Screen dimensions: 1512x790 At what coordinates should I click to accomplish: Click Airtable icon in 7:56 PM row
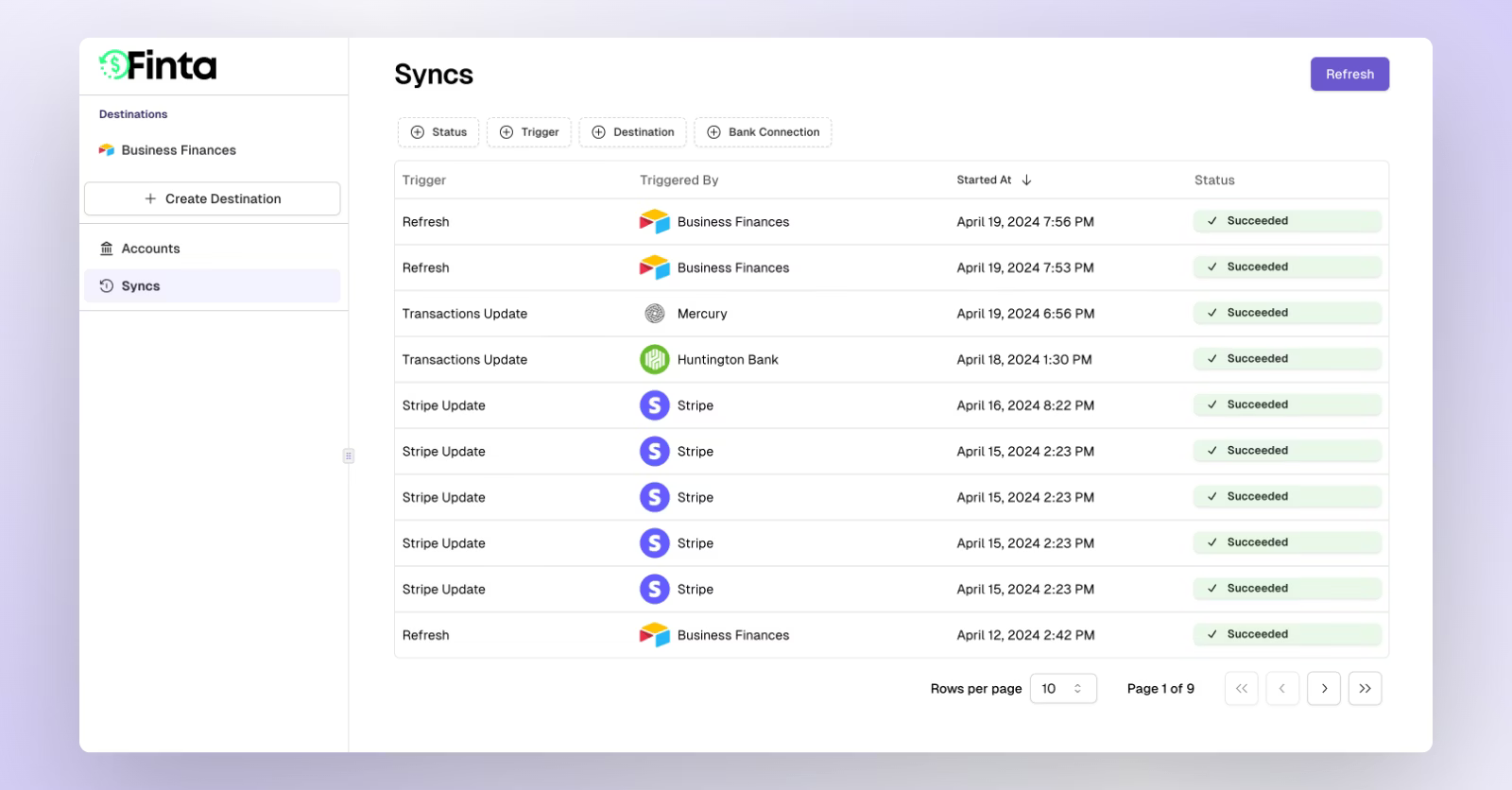(x=654, y=222)
